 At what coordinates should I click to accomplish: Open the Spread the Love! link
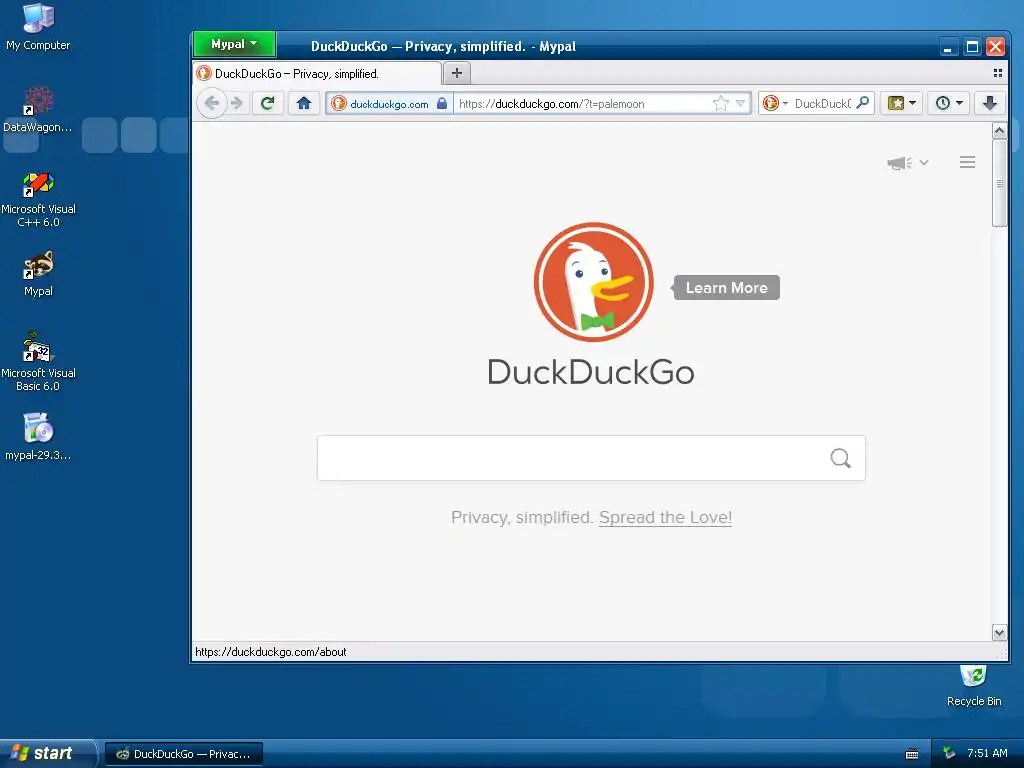pos(665,517)
